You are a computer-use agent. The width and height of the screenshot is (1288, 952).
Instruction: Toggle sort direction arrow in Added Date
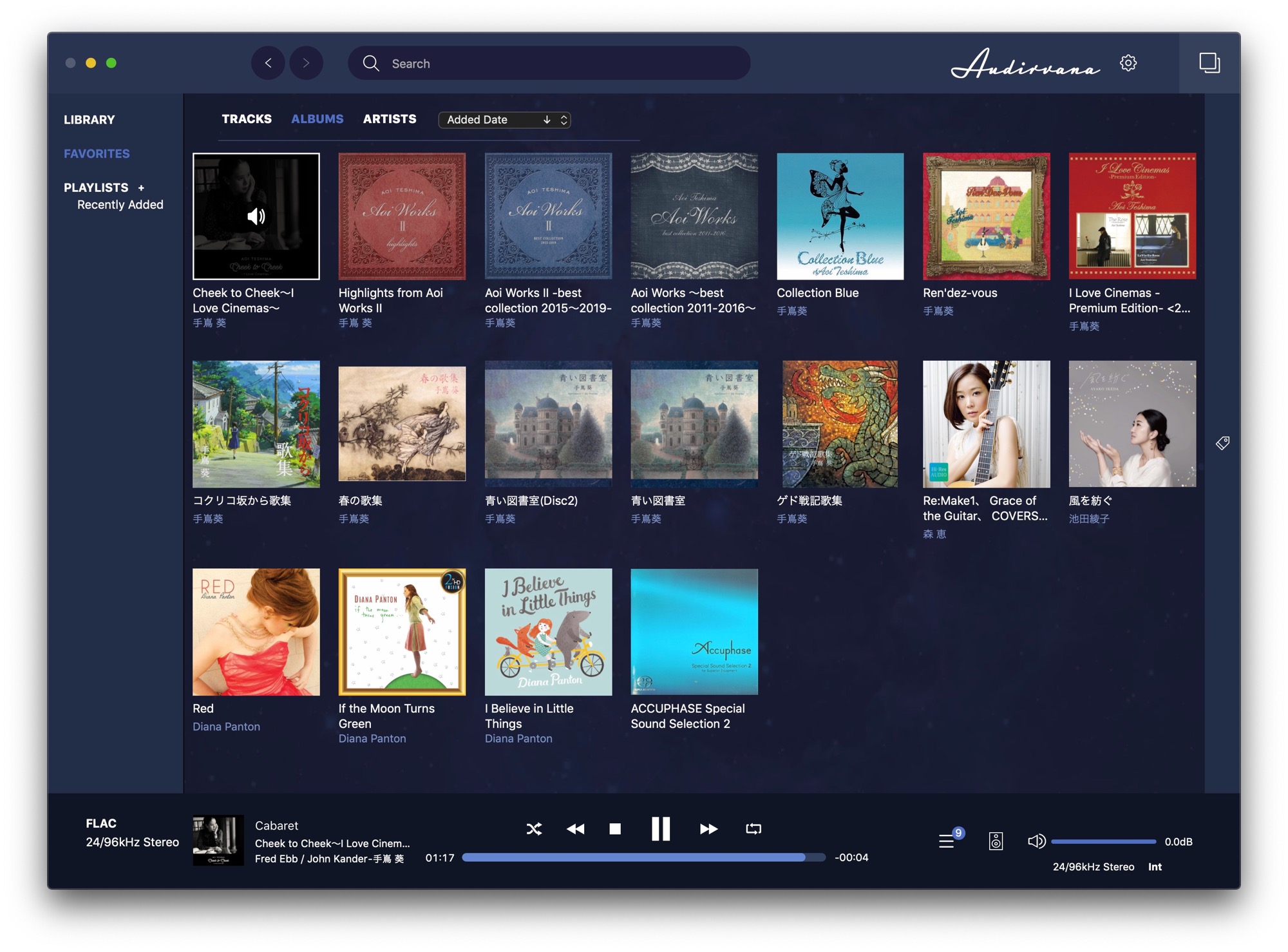coord(547,120)
